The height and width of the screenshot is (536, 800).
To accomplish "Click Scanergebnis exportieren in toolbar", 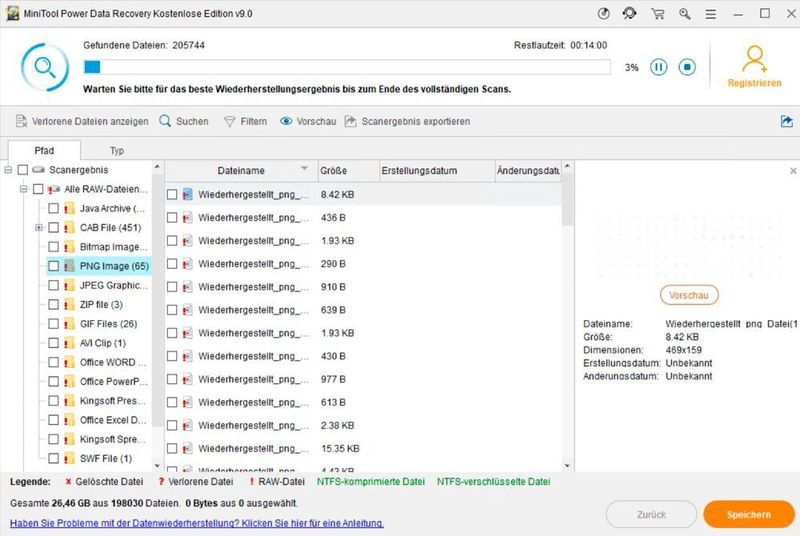I will 407,121.
